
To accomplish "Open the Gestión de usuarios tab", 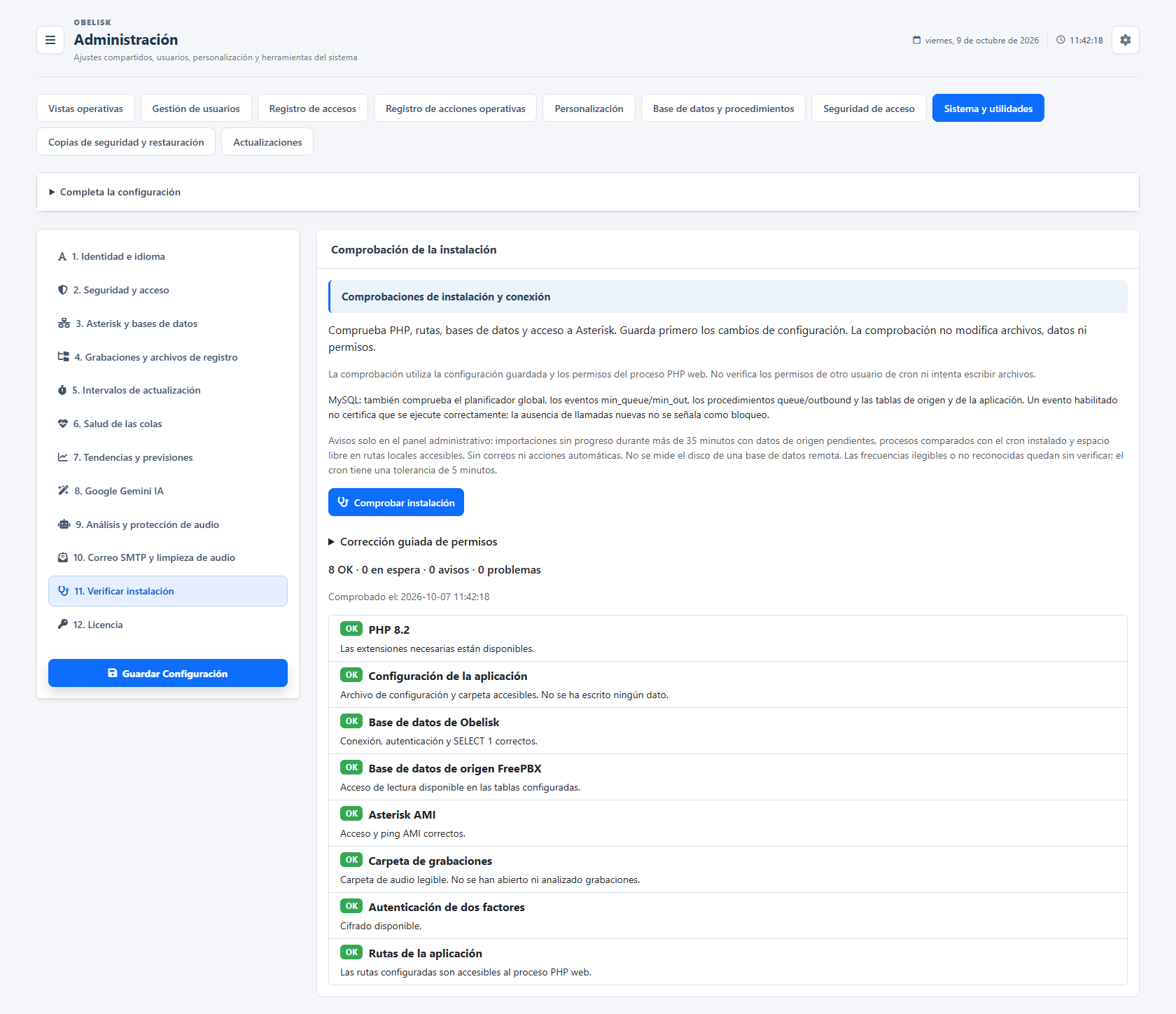I will tap(196, 109).
